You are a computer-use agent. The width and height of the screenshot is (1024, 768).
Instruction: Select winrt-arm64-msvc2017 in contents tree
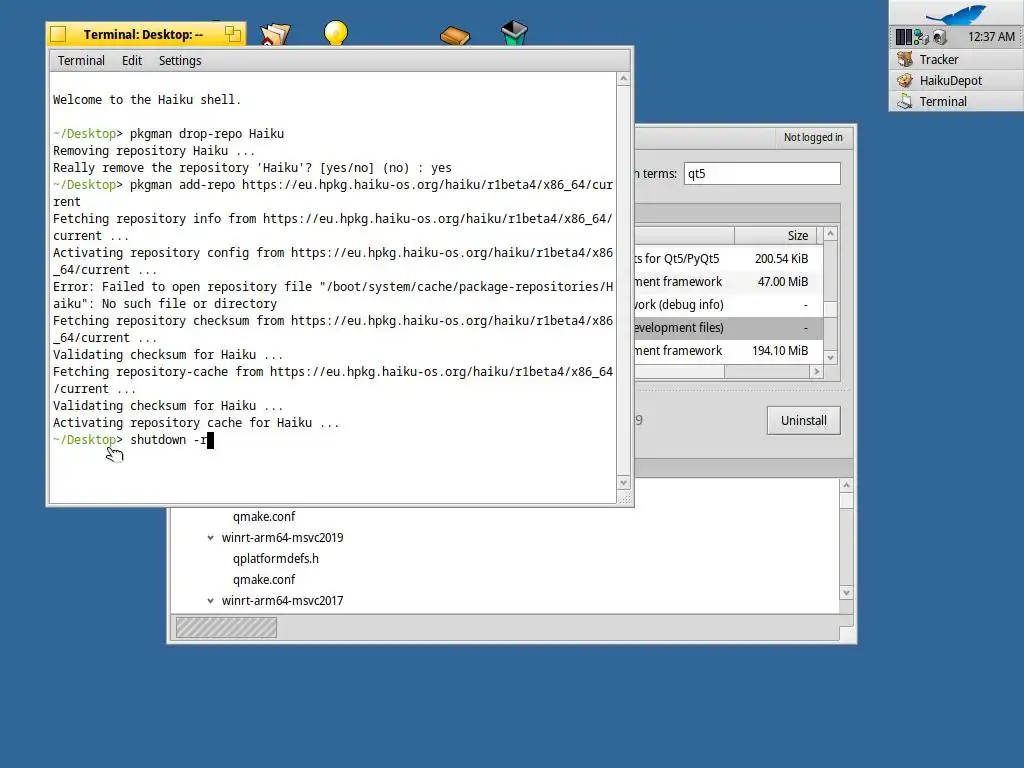tap(282, 601)
